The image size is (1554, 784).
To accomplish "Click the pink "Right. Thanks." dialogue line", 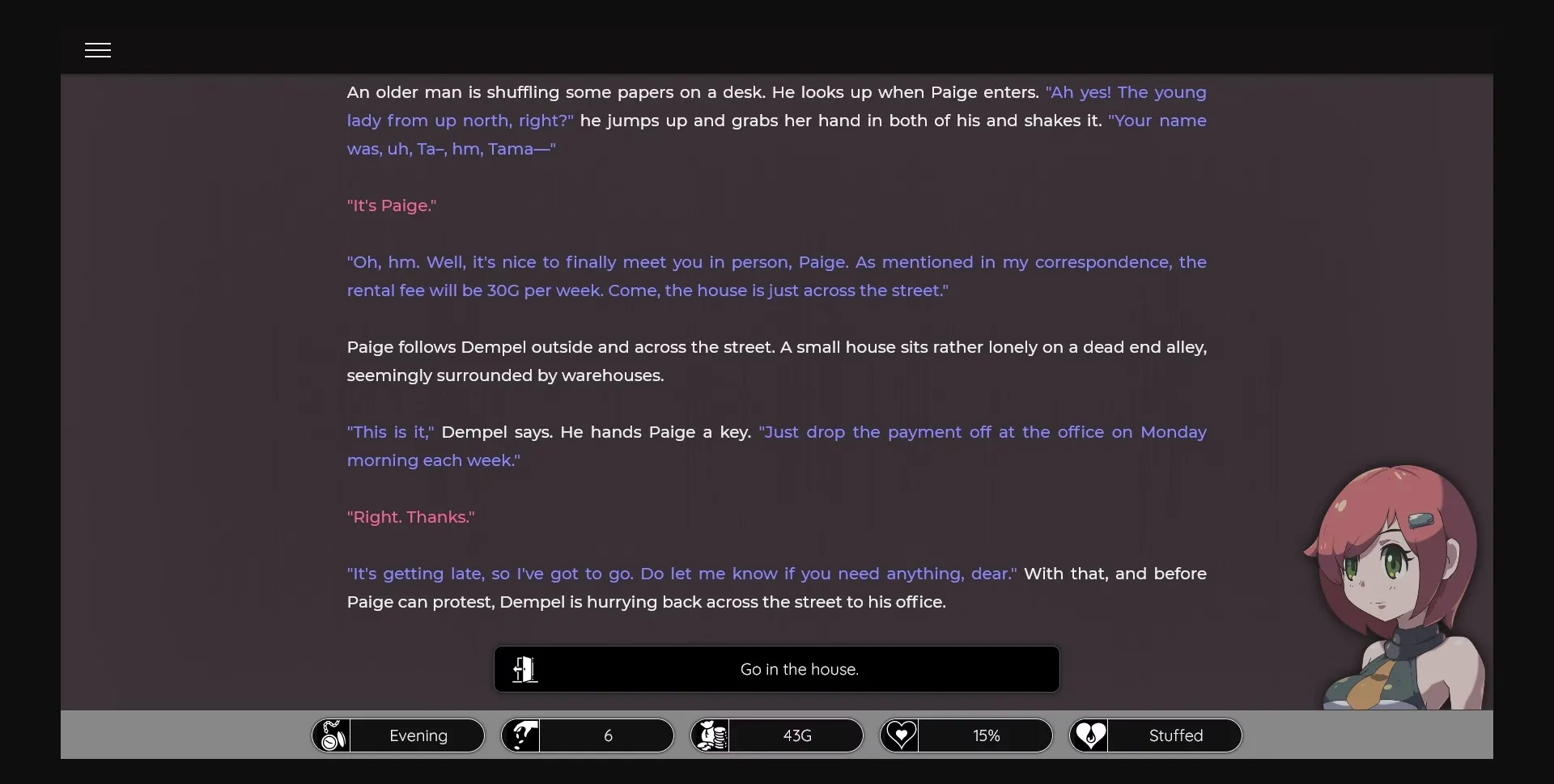I will 410,517.
